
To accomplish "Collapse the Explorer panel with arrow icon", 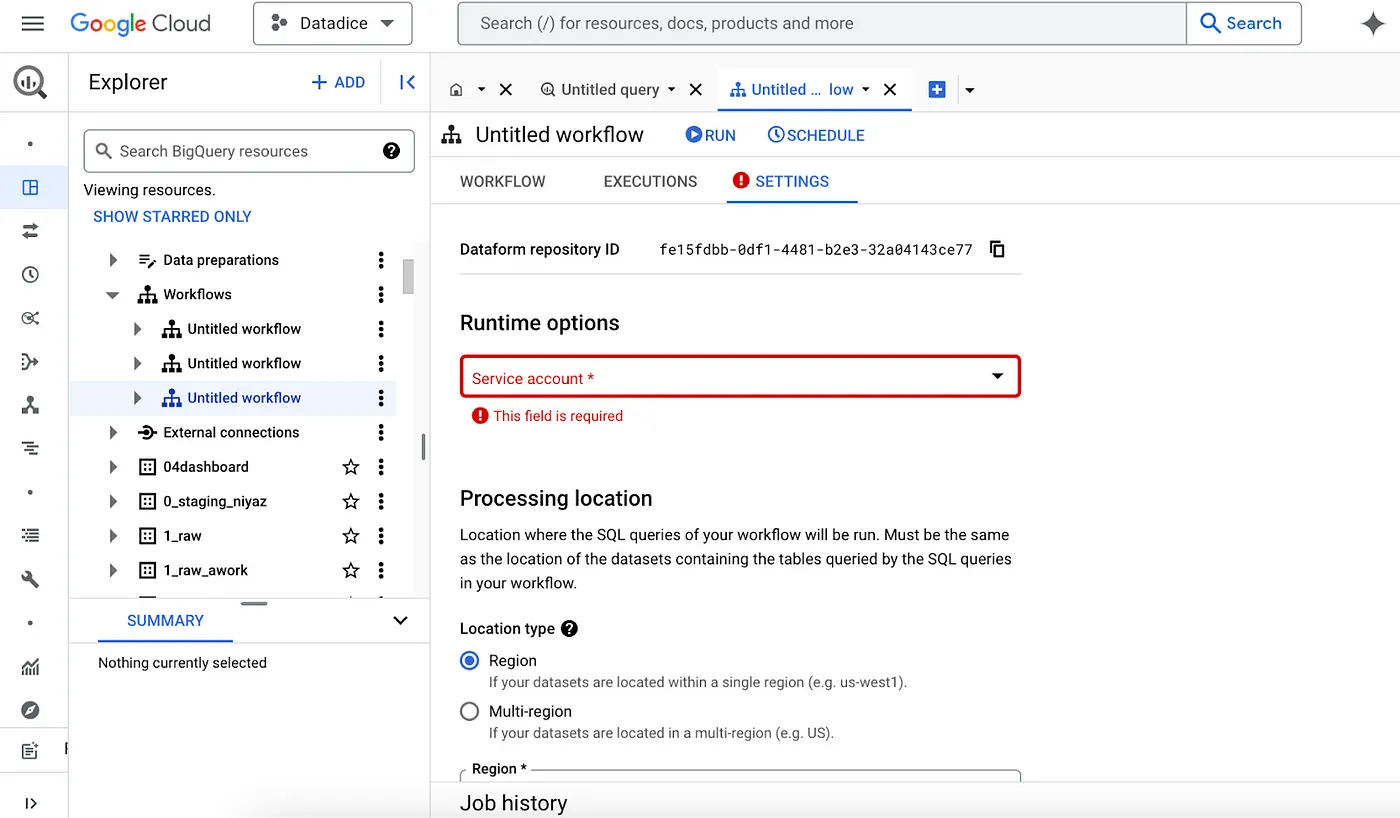I will [407, 82].
